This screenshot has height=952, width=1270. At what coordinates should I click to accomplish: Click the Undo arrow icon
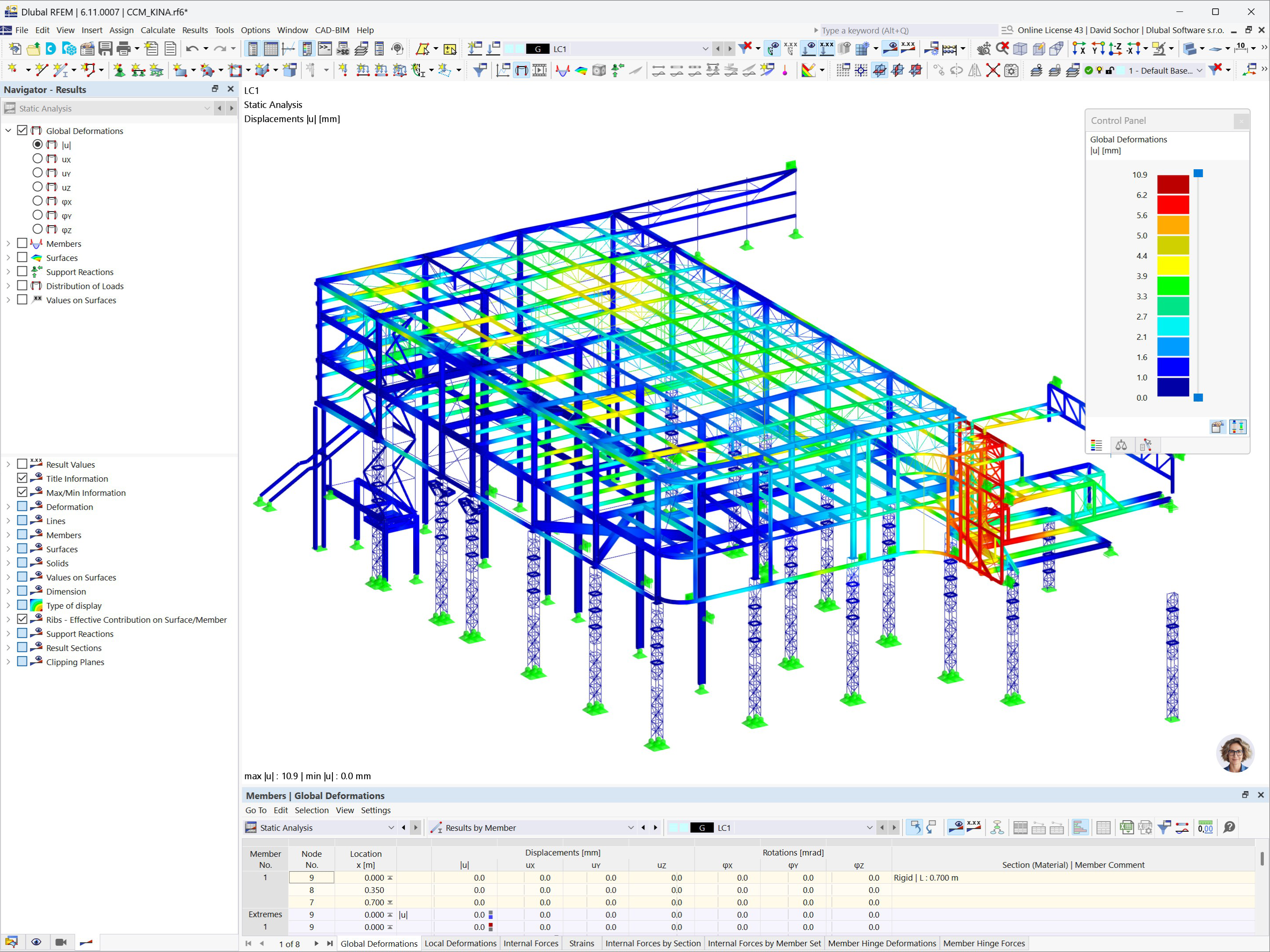click(192, 49)
